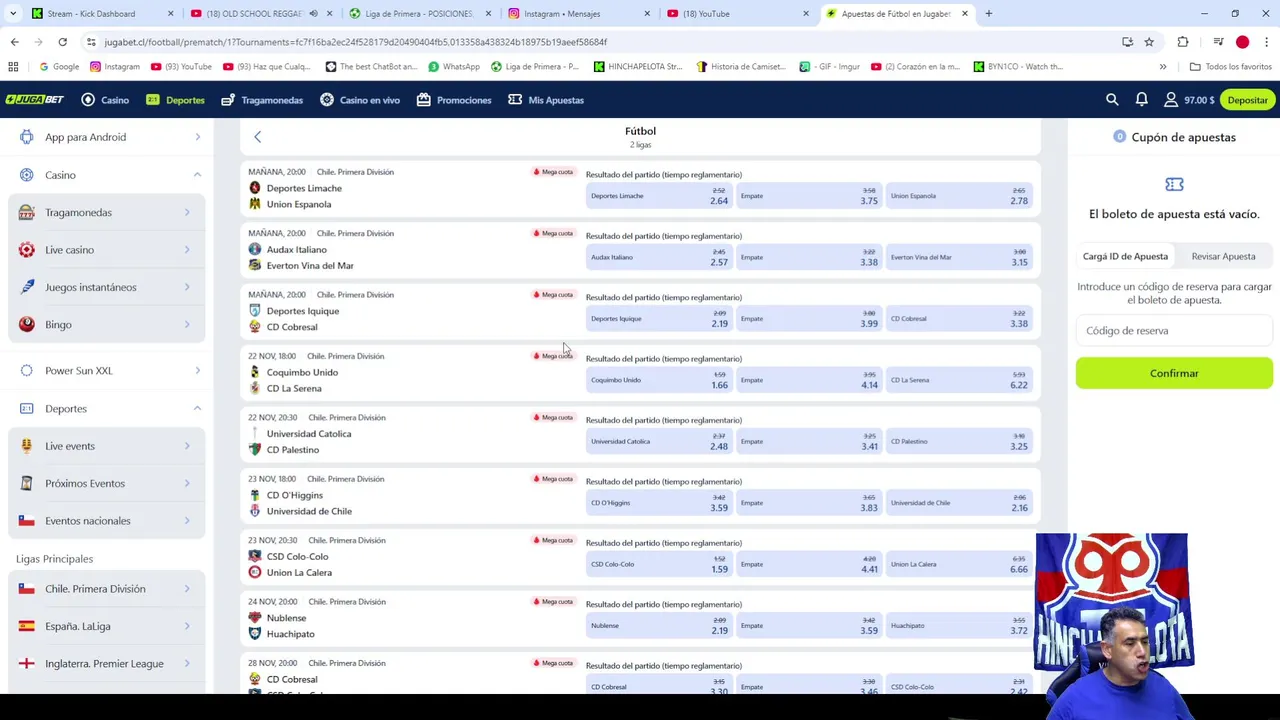Image resolution: width=1280 pixels, height=720 pixels.
Task: Open the search magnifier icon in header
Action: click(x=1112, y=100)
